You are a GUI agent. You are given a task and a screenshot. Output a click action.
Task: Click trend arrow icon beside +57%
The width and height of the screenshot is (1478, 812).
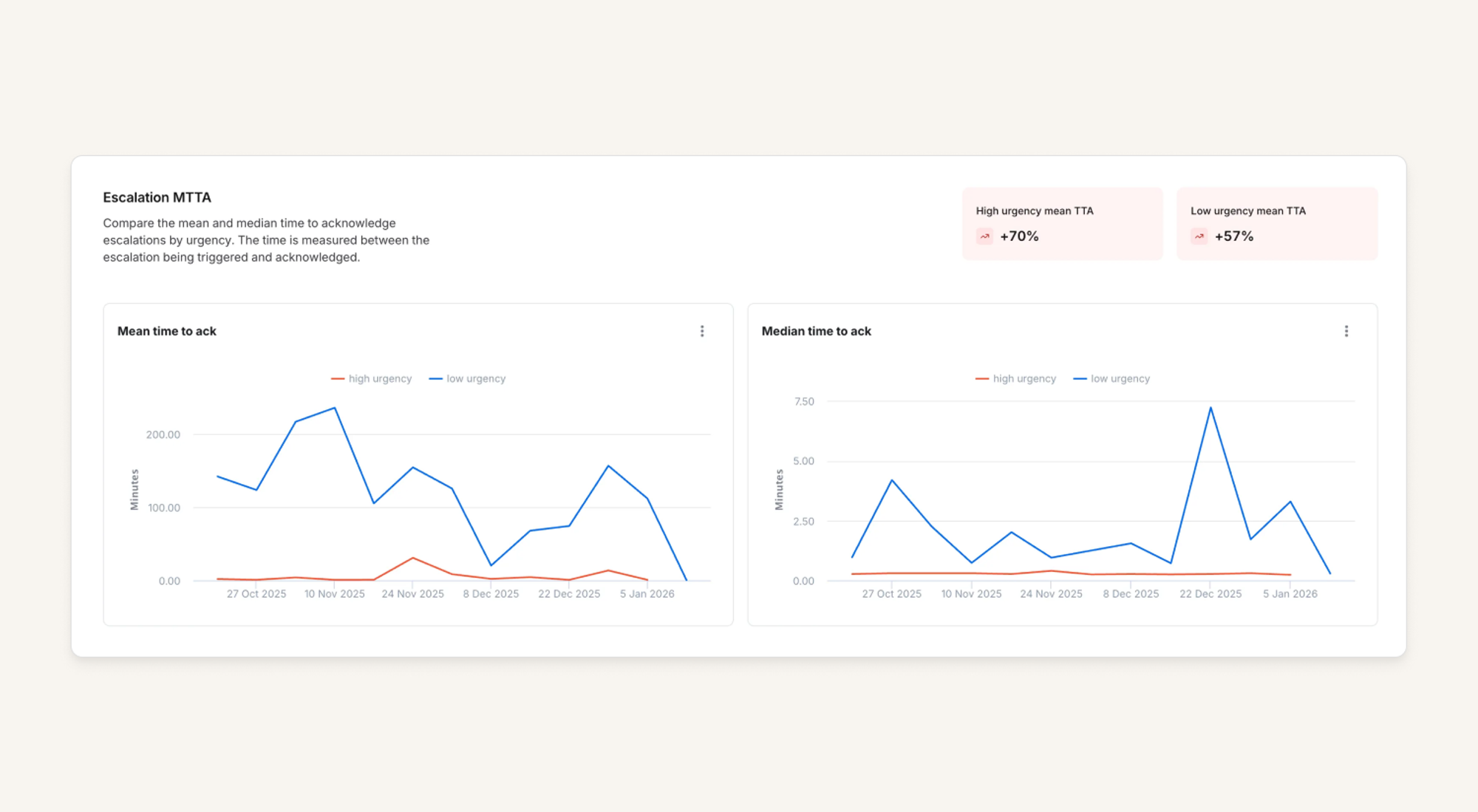pos(1199,236)
